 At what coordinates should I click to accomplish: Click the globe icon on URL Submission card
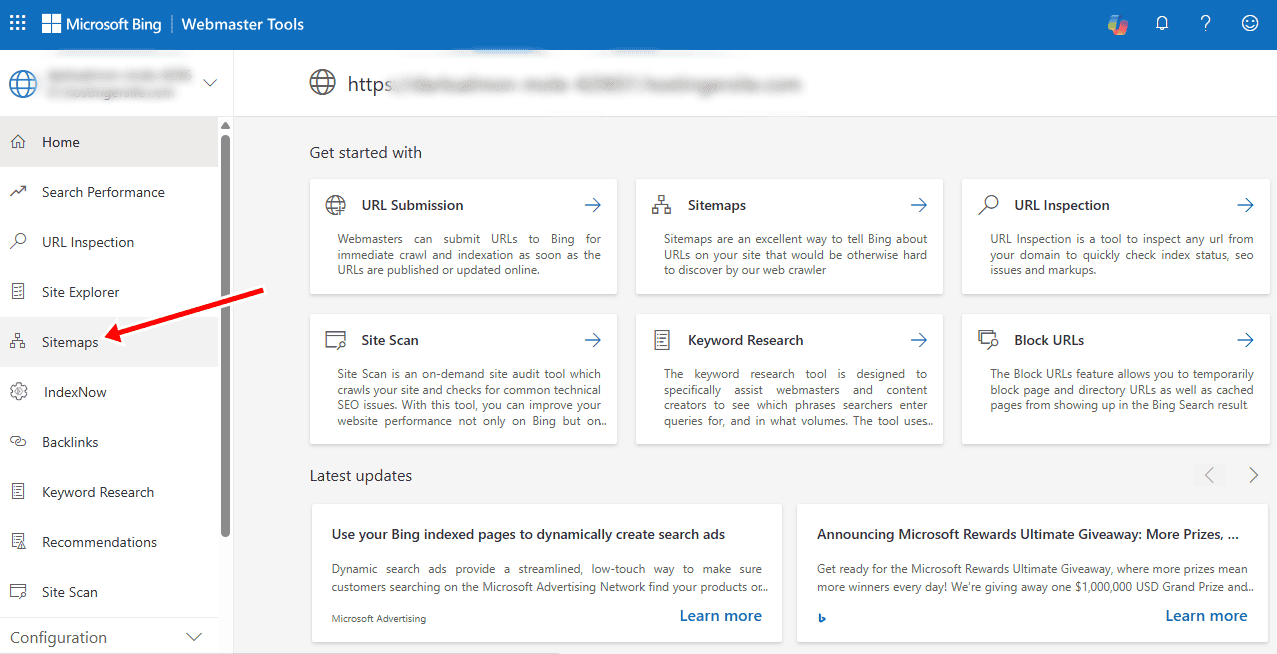(336, 205)
